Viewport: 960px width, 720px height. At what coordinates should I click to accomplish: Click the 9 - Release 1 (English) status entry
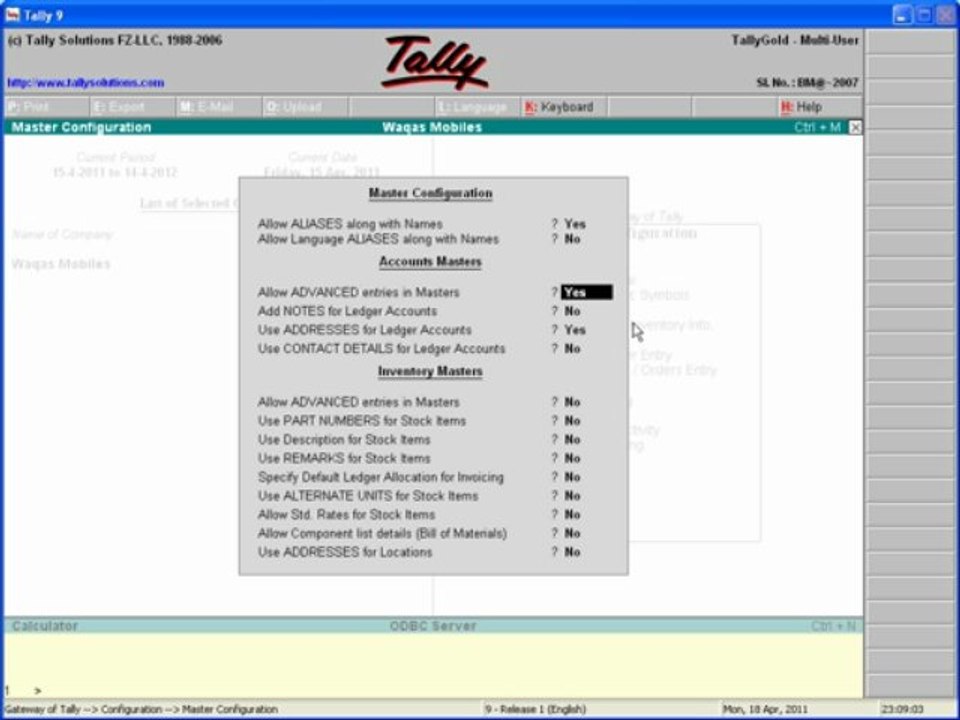[x=535, y=710]
